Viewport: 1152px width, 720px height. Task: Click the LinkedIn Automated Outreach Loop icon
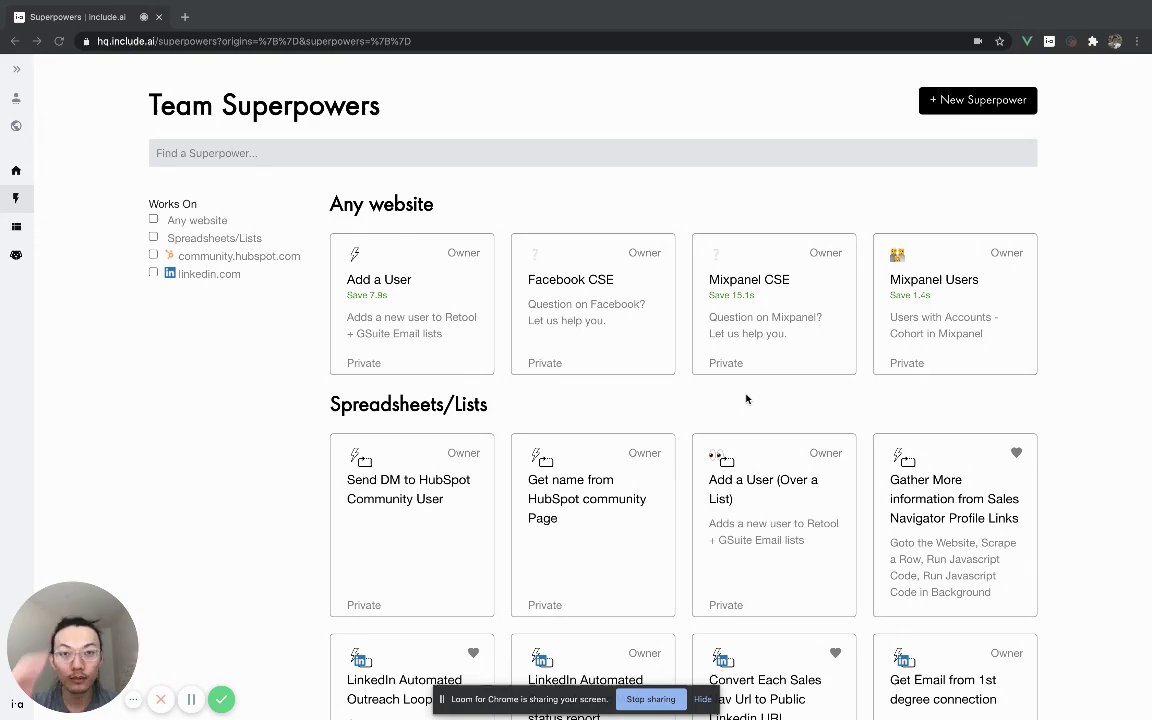tap(361, 657)
